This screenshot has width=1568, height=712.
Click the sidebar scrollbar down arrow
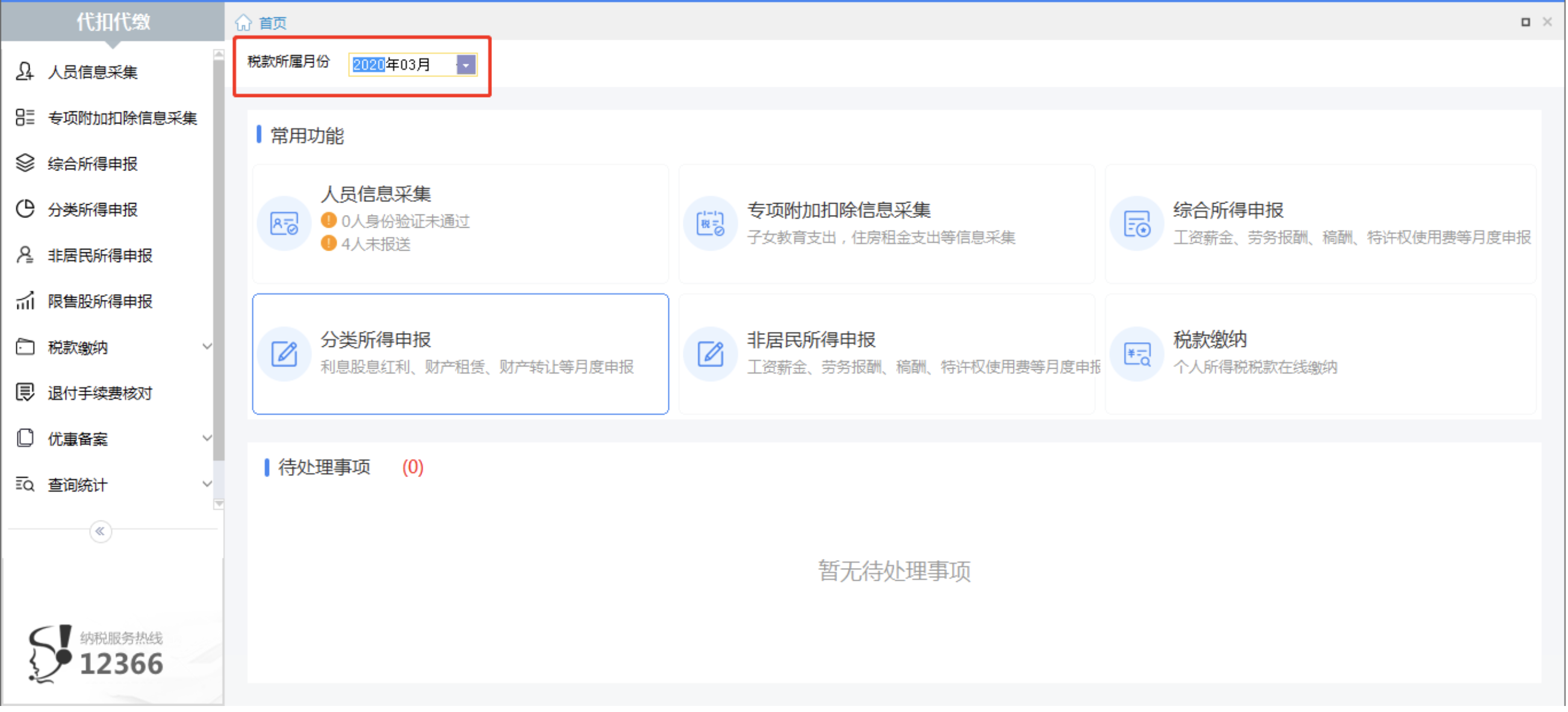(x=219, y=504)
